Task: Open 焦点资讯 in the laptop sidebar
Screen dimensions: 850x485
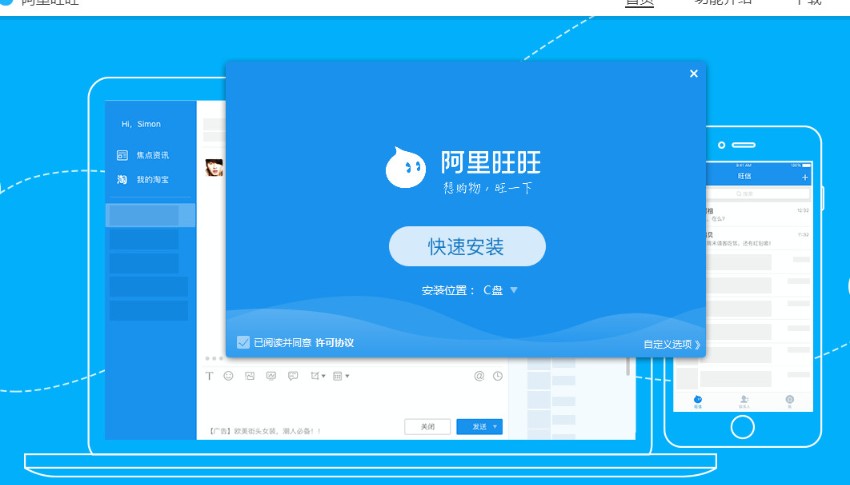Action: click(143, 155)
